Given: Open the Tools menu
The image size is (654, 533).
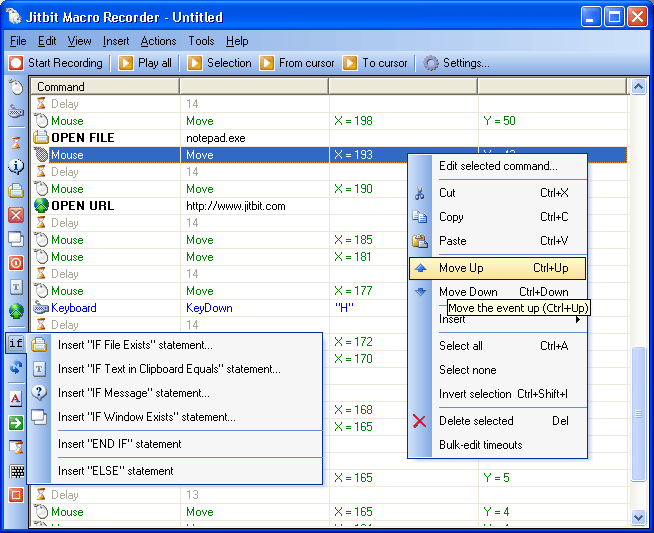Looking at the screenshot, I should coord(201,41).
